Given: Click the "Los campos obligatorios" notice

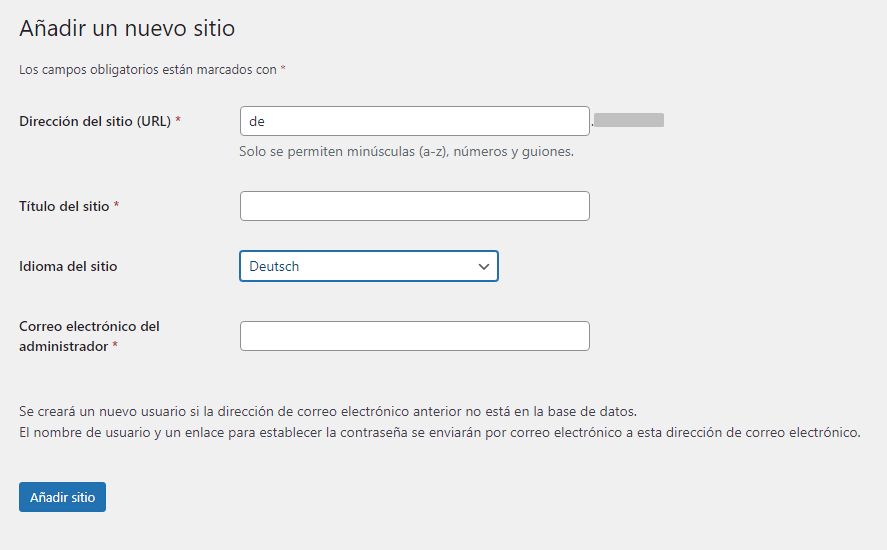Looking at the screenshot, I should [148, 70].
